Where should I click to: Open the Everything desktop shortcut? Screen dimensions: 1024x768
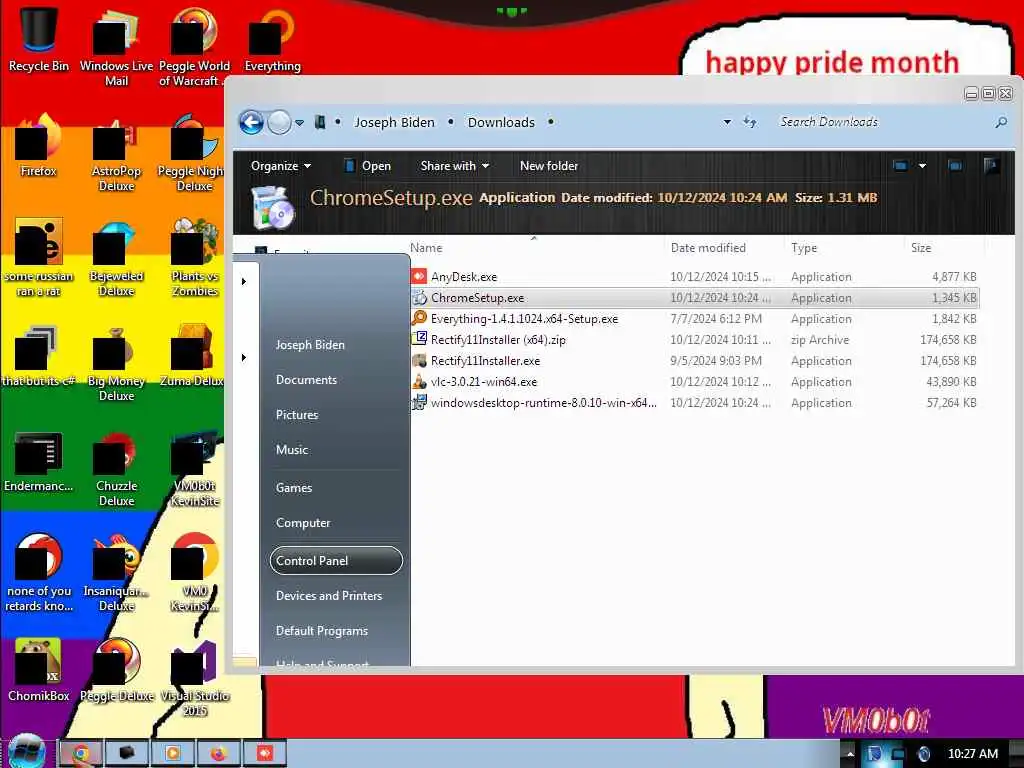coord(272,38)
